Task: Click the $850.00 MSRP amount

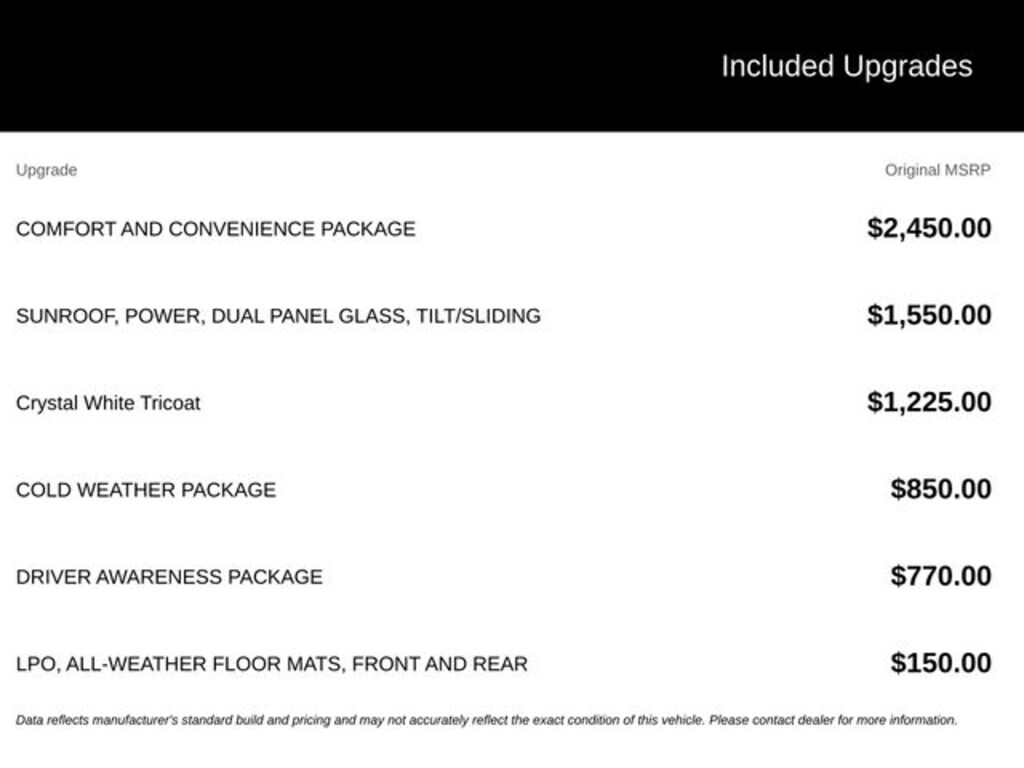Action: (x=940, y=488)
